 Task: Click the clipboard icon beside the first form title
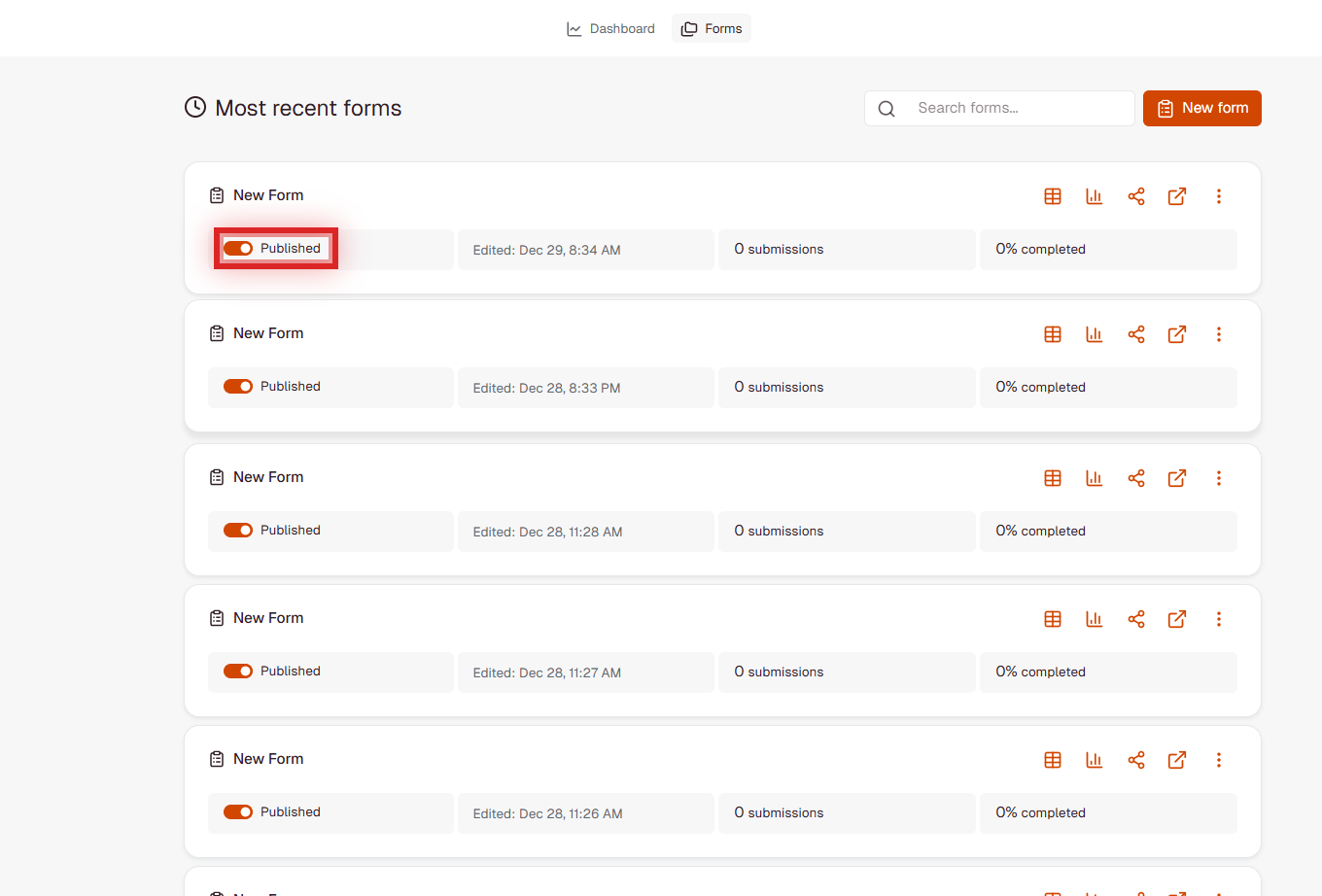[216, 194]
